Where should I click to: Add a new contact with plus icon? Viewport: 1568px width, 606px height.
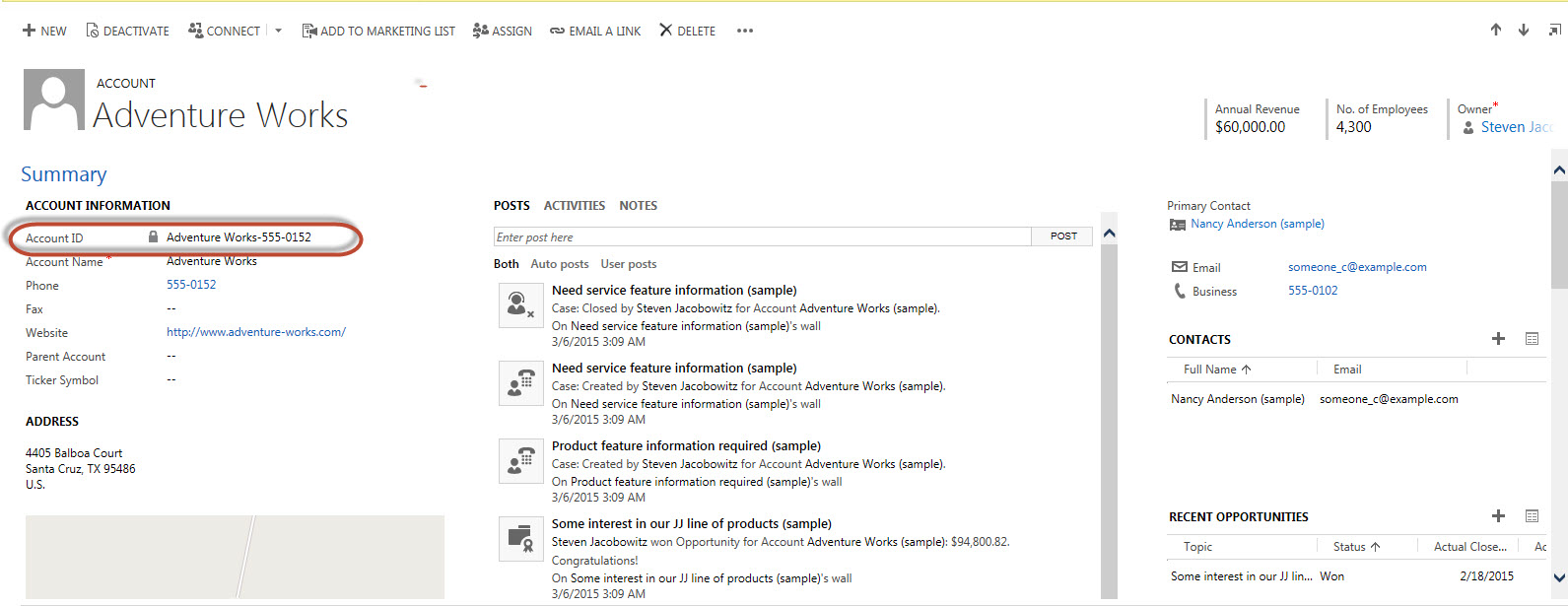click(x=1498, y=339)
